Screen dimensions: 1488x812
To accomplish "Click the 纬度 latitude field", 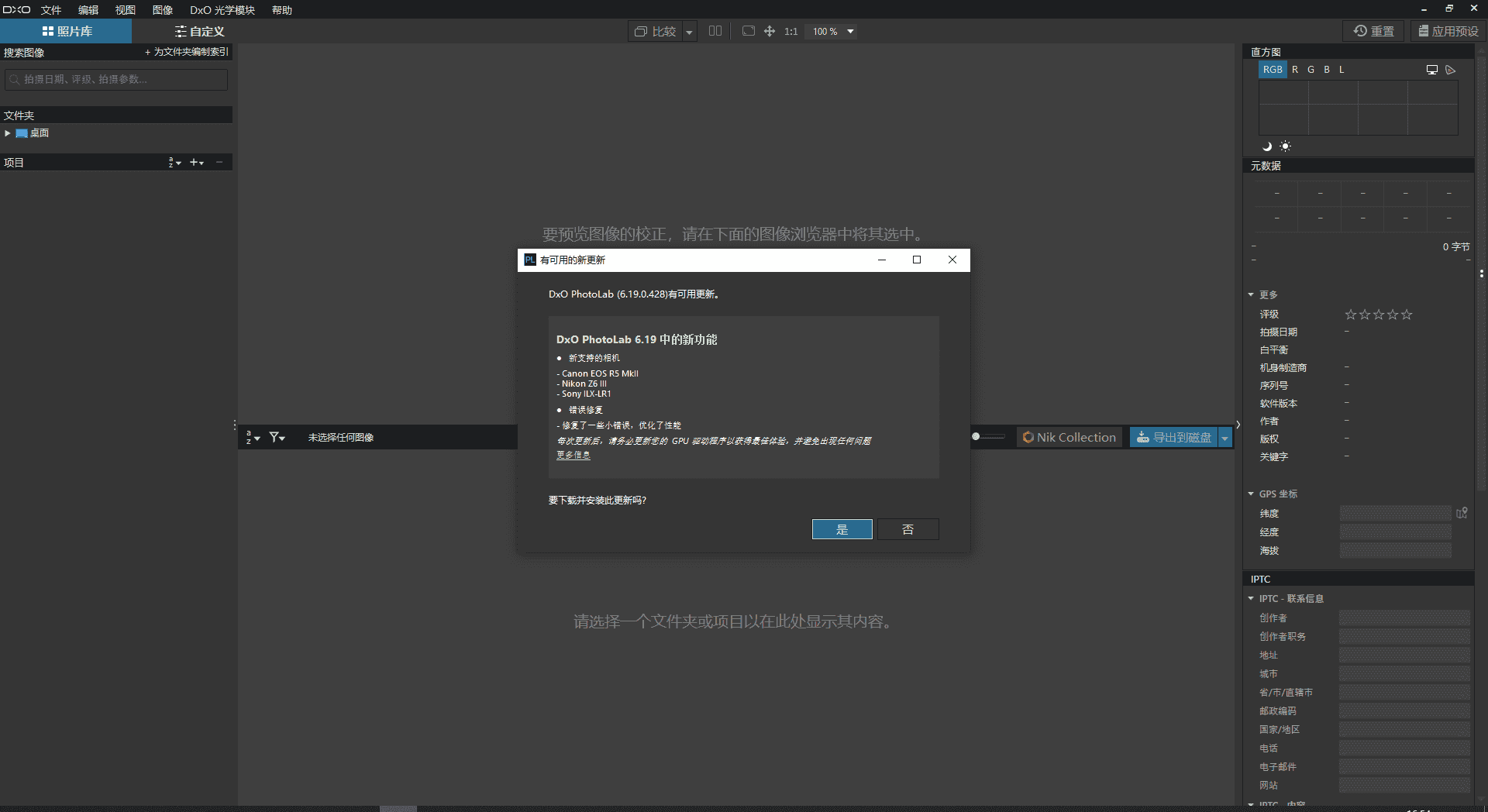I will click(x=1395, y=514).
